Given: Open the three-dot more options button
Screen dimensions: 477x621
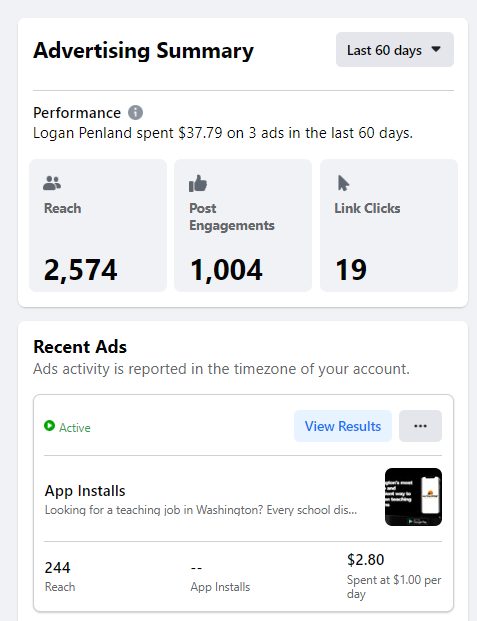Looking at the screenshot, I should [x=420, y=426].
